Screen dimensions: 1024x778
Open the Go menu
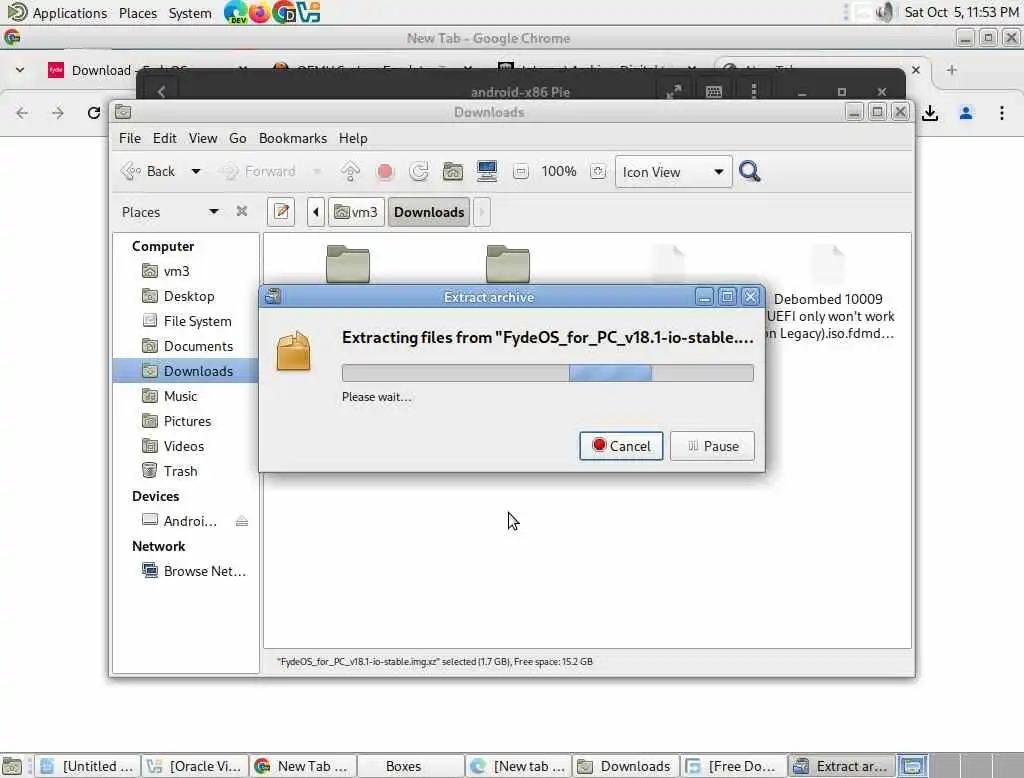pyautogui.click(x=238, y=138)
